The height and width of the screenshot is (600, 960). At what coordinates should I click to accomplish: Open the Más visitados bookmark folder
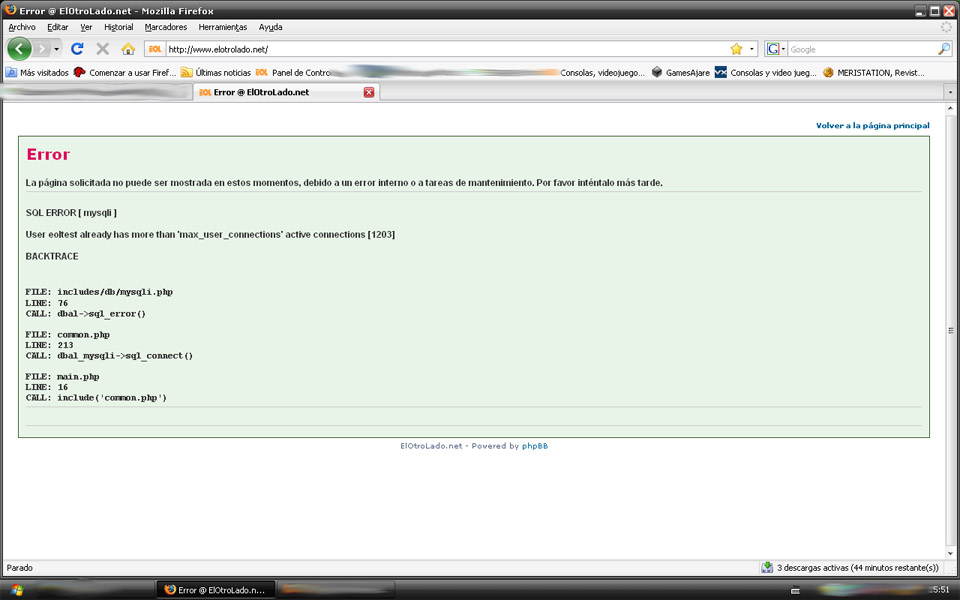point(37,72)
